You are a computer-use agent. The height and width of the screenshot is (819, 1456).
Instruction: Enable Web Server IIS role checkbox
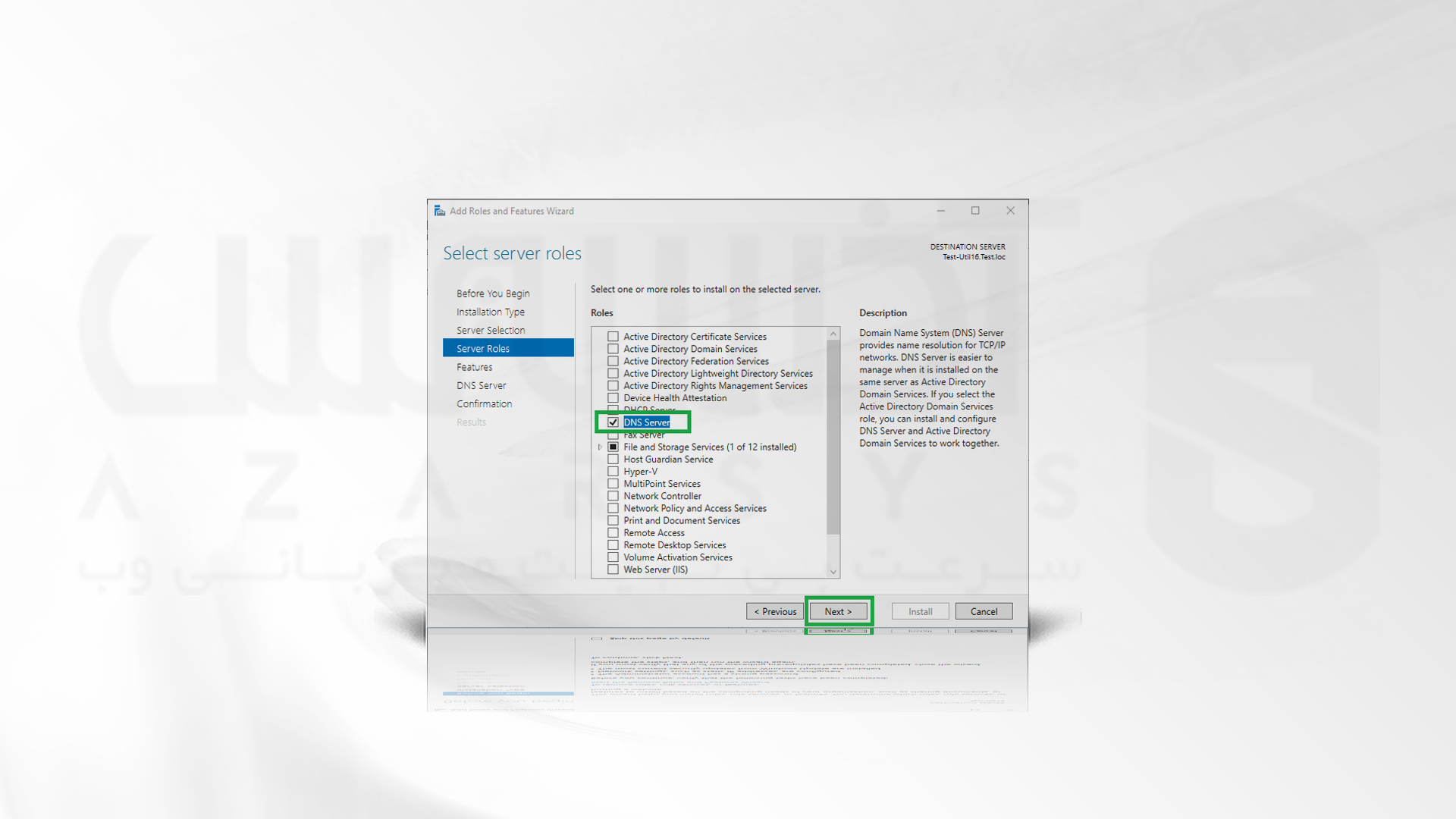(x=613, y=569)
